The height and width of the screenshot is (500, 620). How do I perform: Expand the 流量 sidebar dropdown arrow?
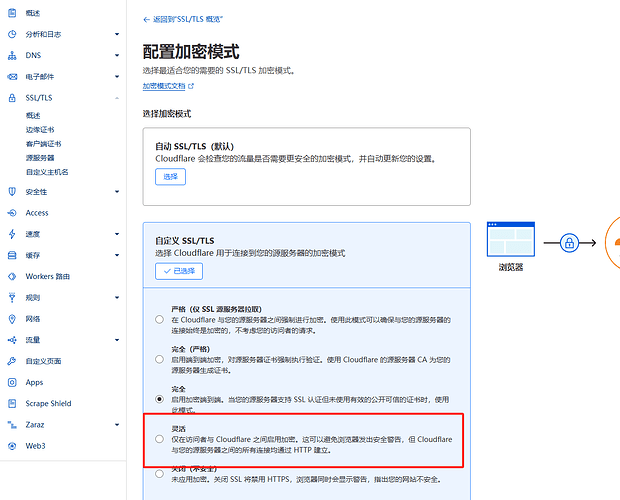(117, 340)
